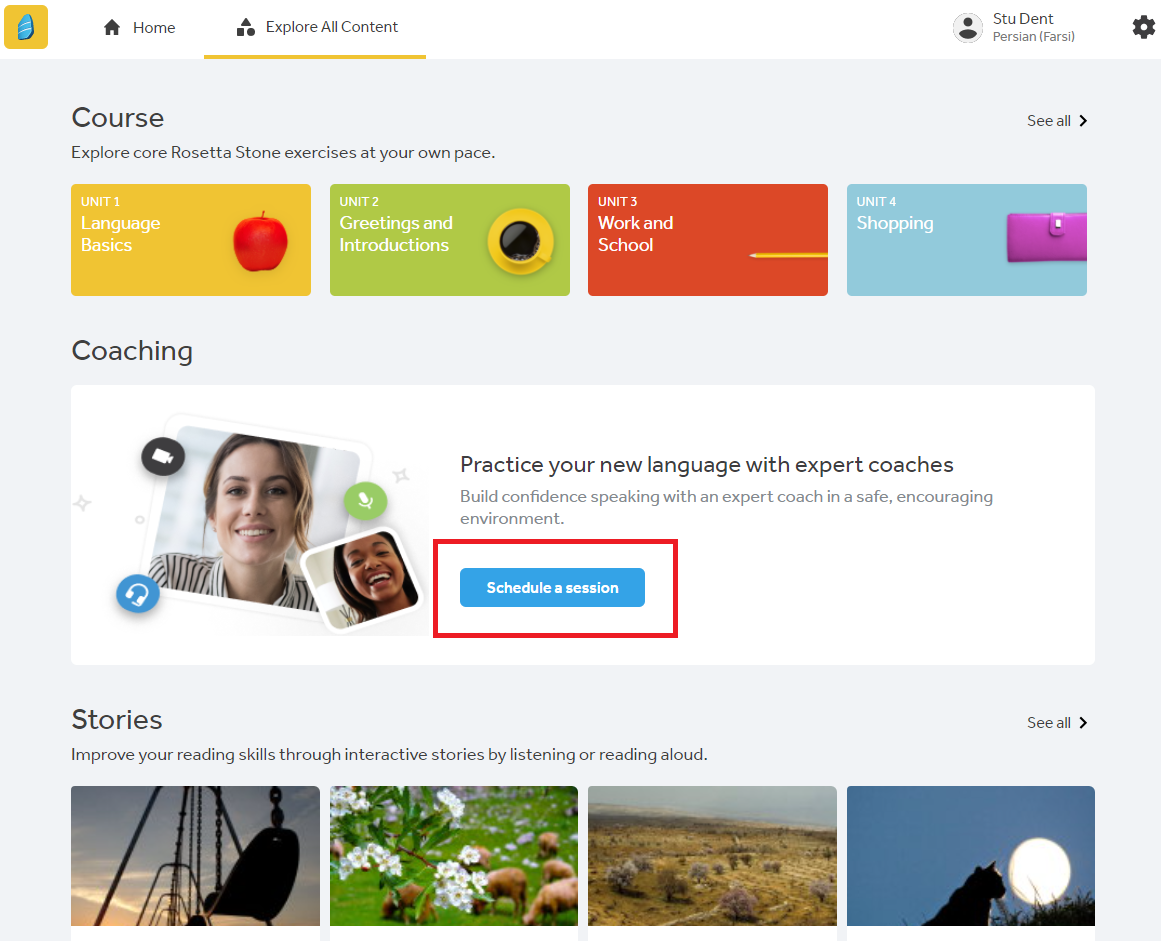This screenshot has width=1161, height=941.
Task: Click the Rosetta Stone logo icon
Action: tap(26, 27)
